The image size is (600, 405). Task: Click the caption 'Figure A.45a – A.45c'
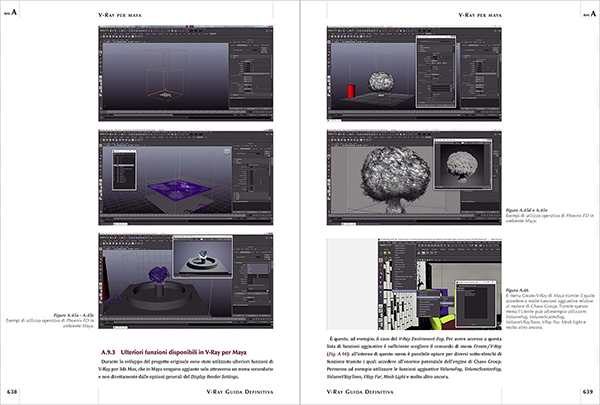[x=73, y=315]
